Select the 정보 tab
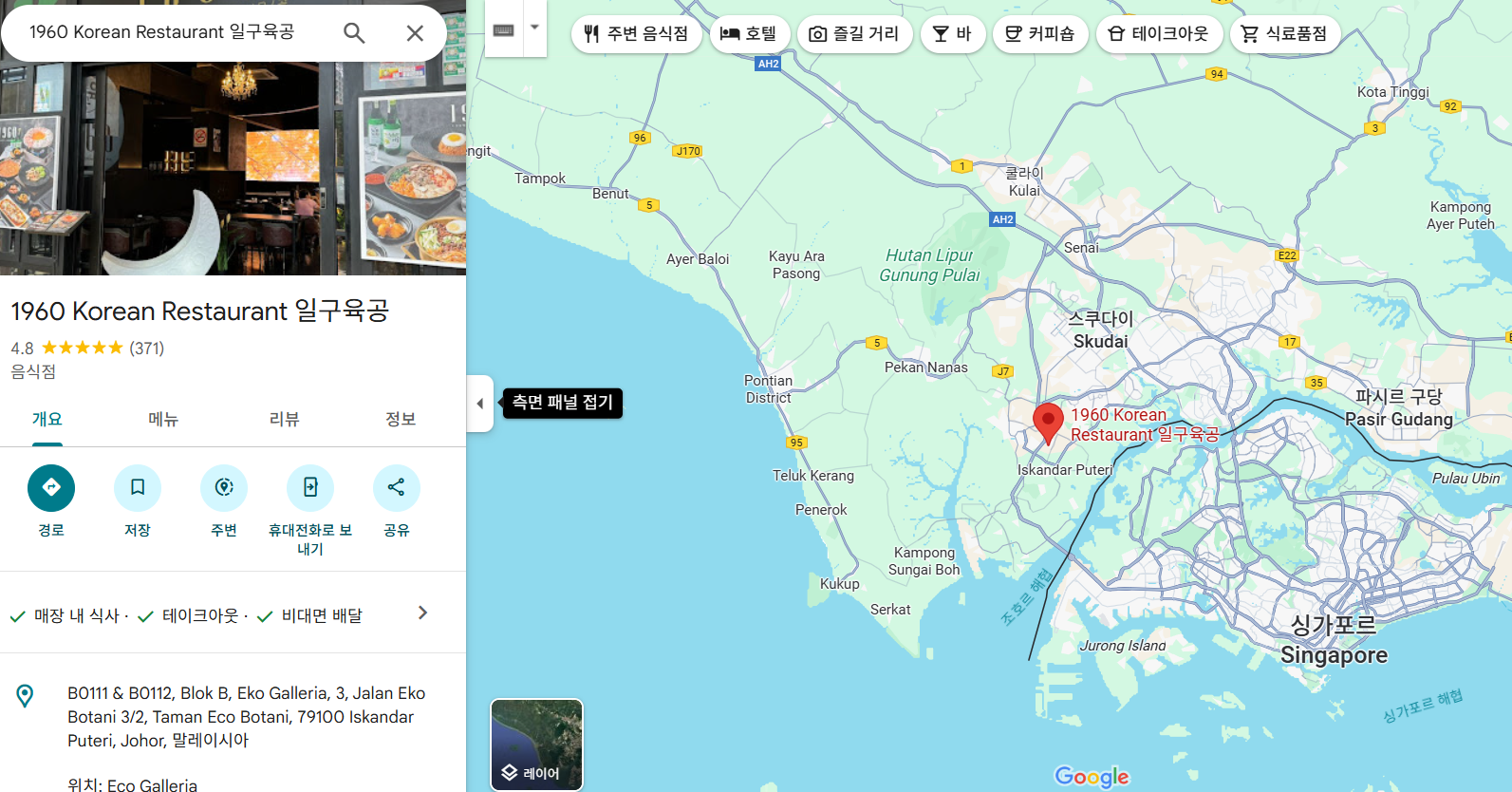Viewport: 1512px width, 792px height. coord(401,420)
